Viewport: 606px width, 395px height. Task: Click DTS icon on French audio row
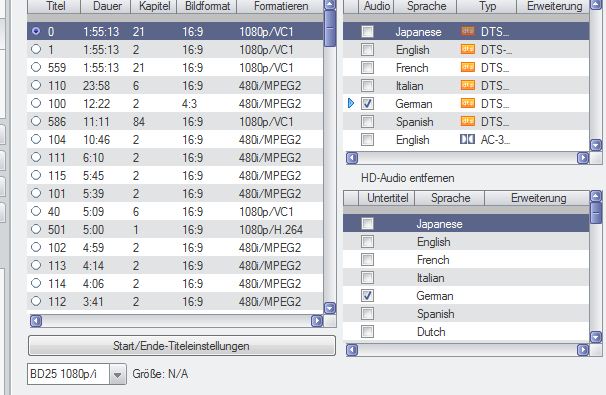click(468, 67)
